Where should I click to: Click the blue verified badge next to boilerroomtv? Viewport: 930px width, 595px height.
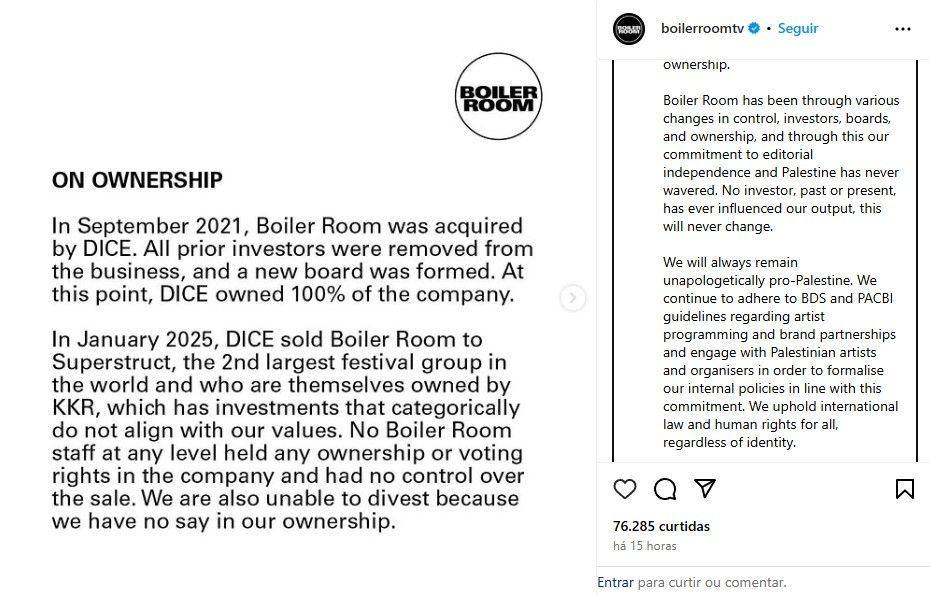tap(754, 29)
